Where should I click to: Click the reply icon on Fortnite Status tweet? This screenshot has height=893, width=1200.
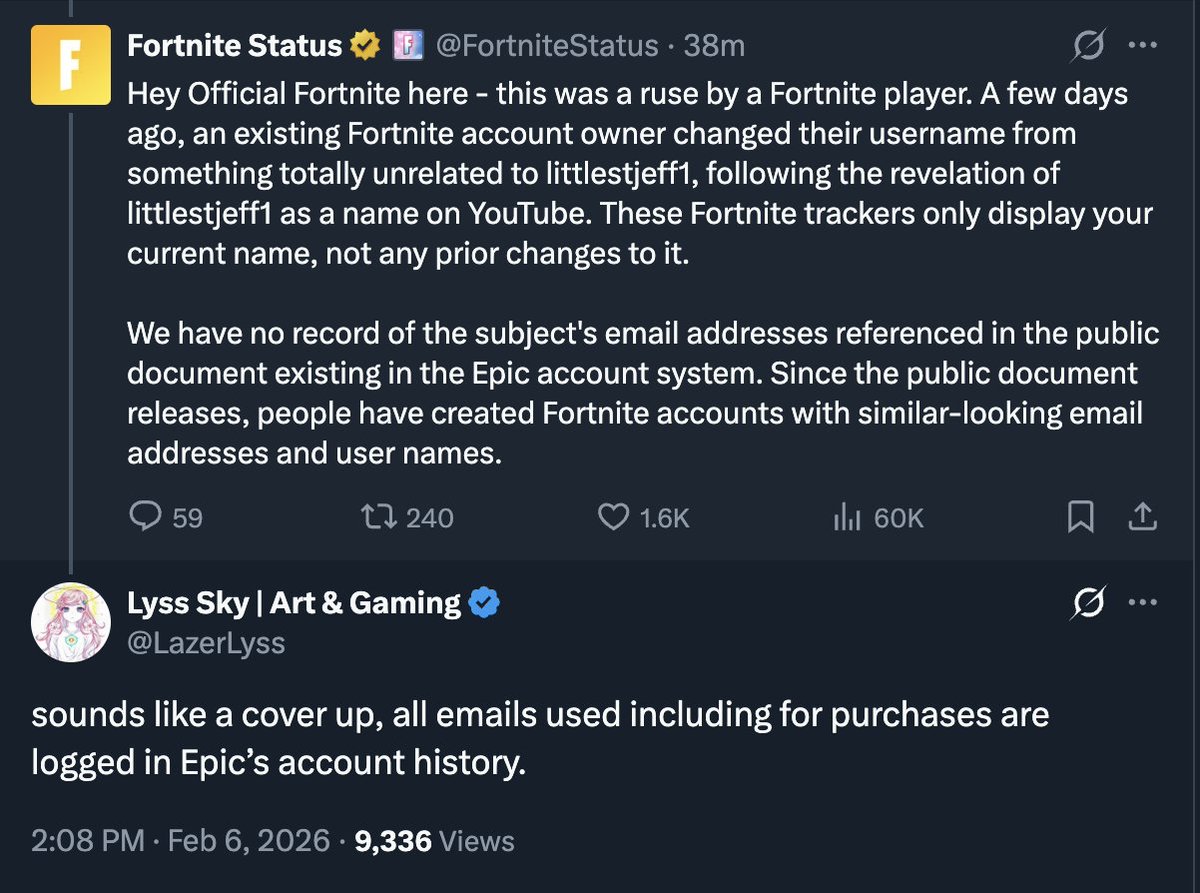(x=147, y=516)
